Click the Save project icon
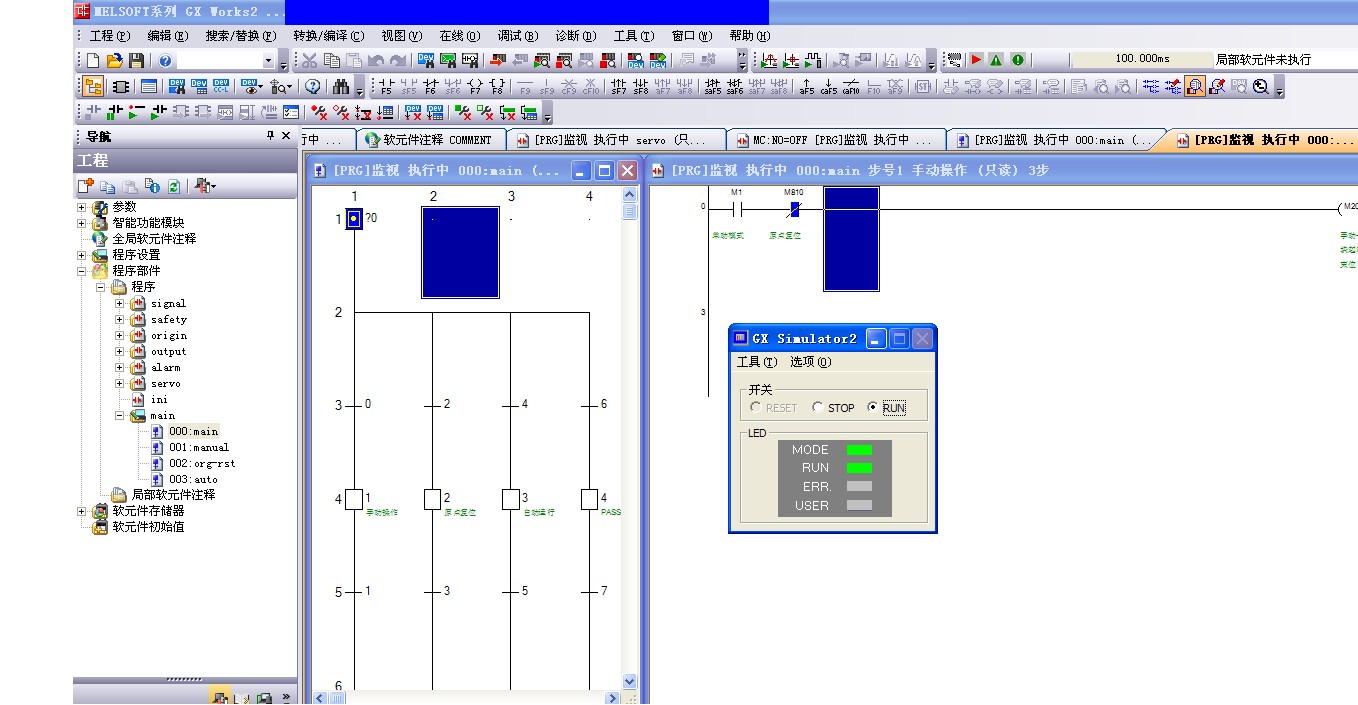This screenshot has width=1358, height=705. pyautogui.click(x=136, y=61)
